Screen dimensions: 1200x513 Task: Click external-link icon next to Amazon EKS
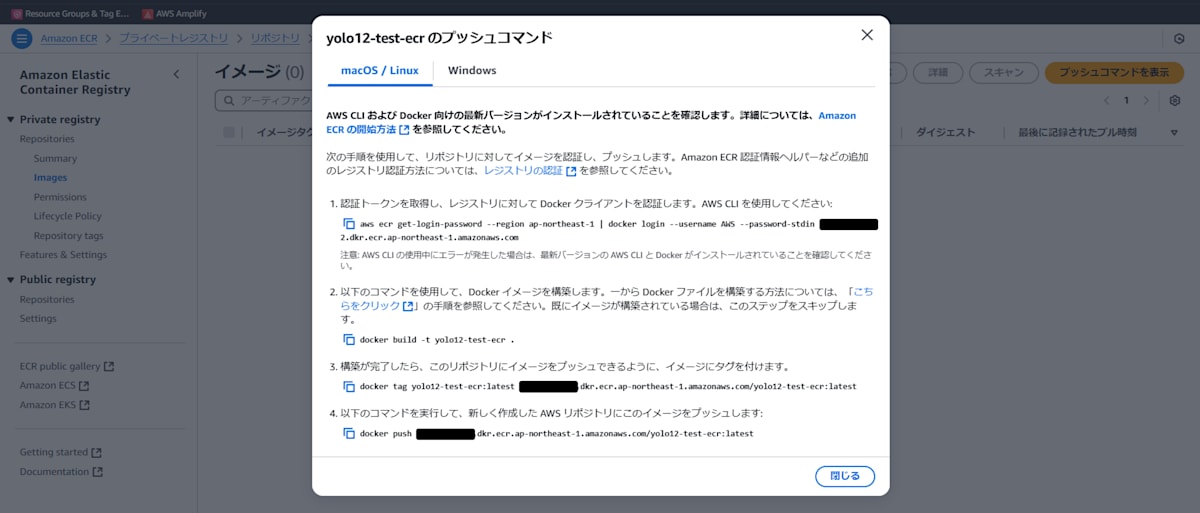tap(85, 405)
